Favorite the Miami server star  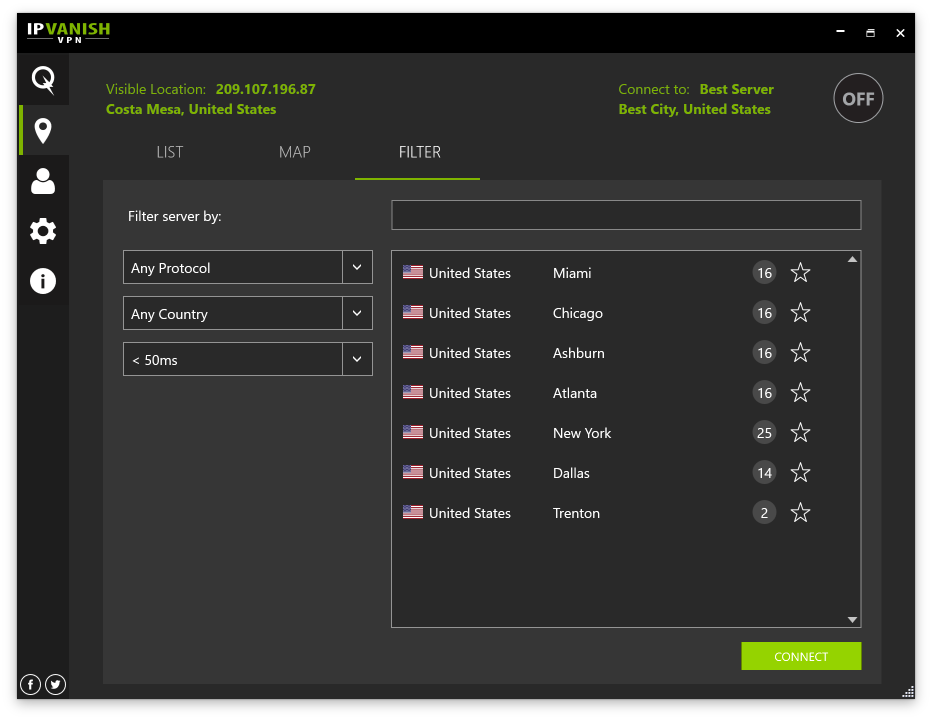click(x=800, y=273)
